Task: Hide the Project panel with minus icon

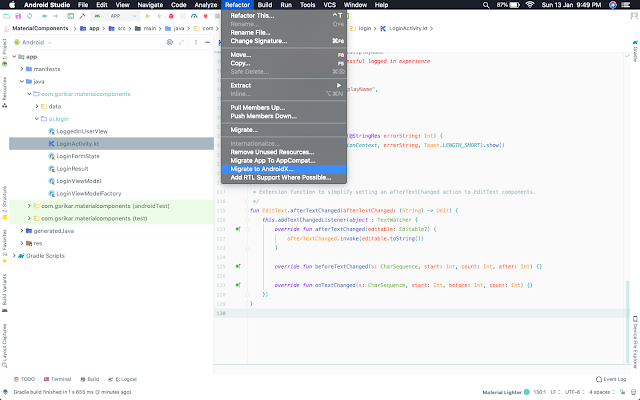Action: point(207,42)
